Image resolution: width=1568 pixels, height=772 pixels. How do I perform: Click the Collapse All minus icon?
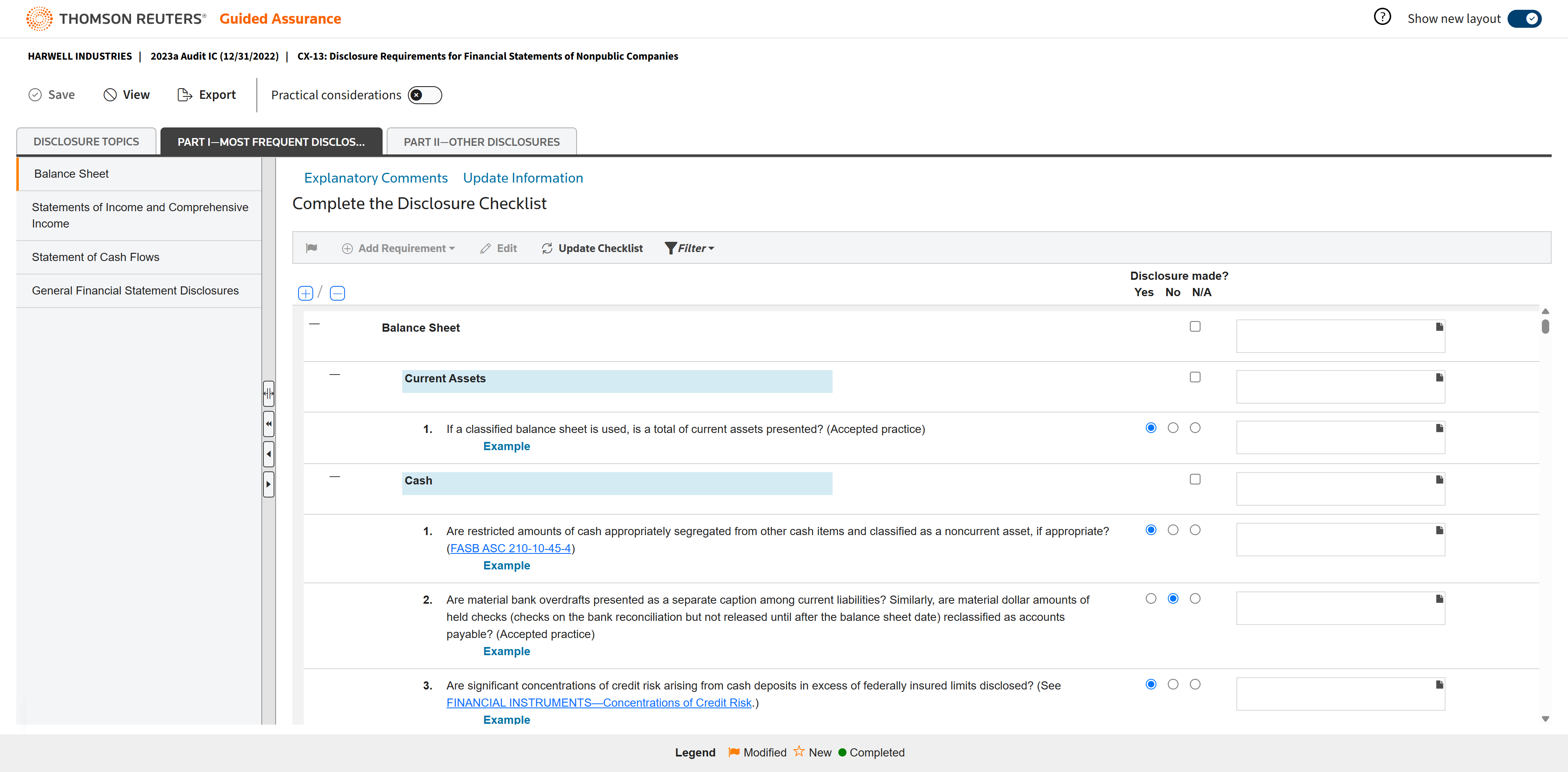point(337,293)
